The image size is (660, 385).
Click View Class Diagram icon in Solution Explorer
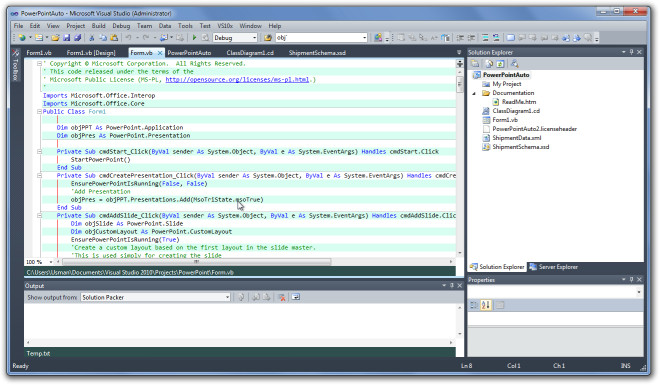514,64
